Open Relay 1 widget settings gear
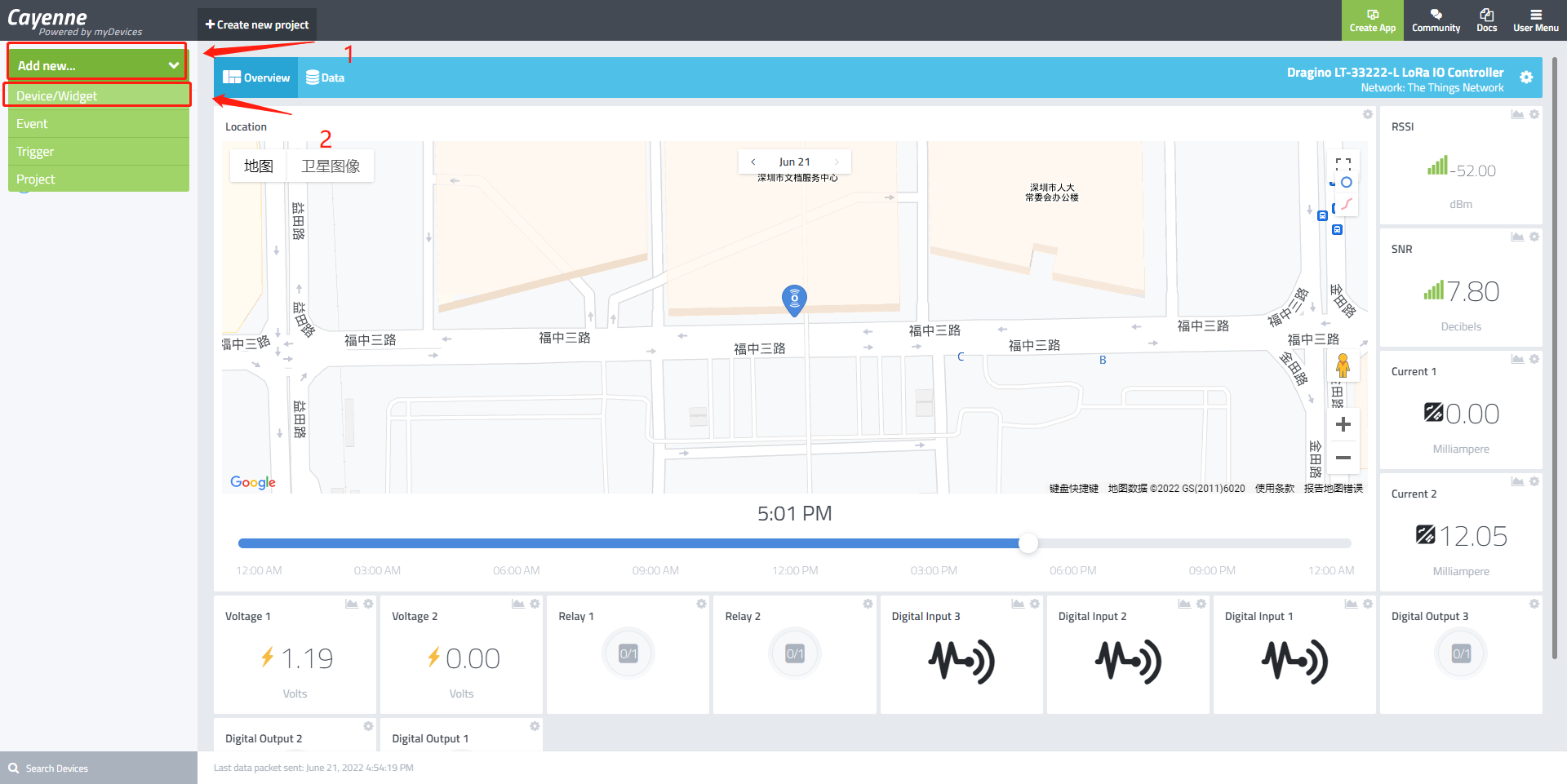 coord(701,604)
